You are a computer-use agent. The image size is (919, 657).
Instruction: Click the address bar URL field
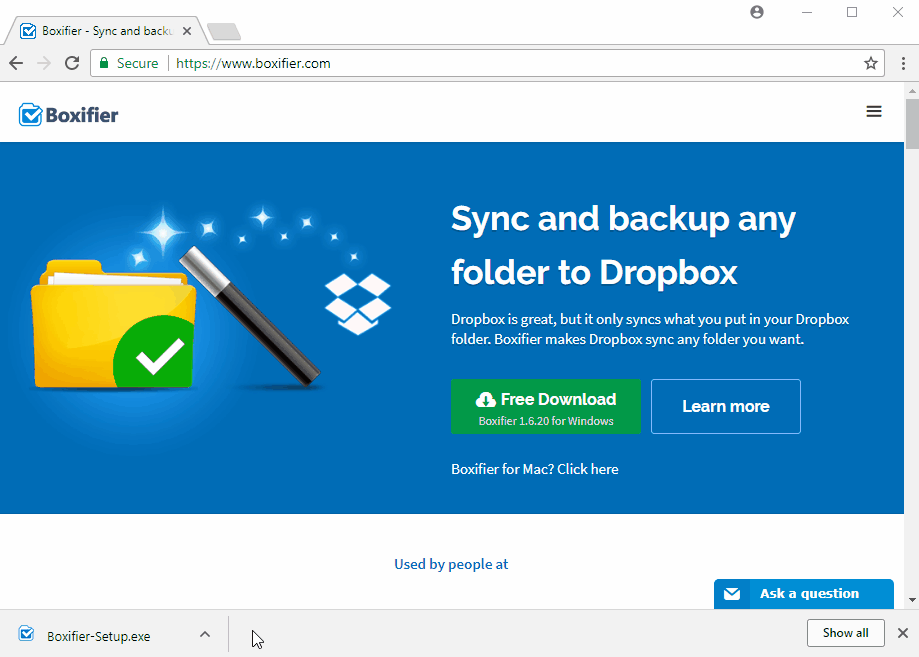tap(487, 63)
